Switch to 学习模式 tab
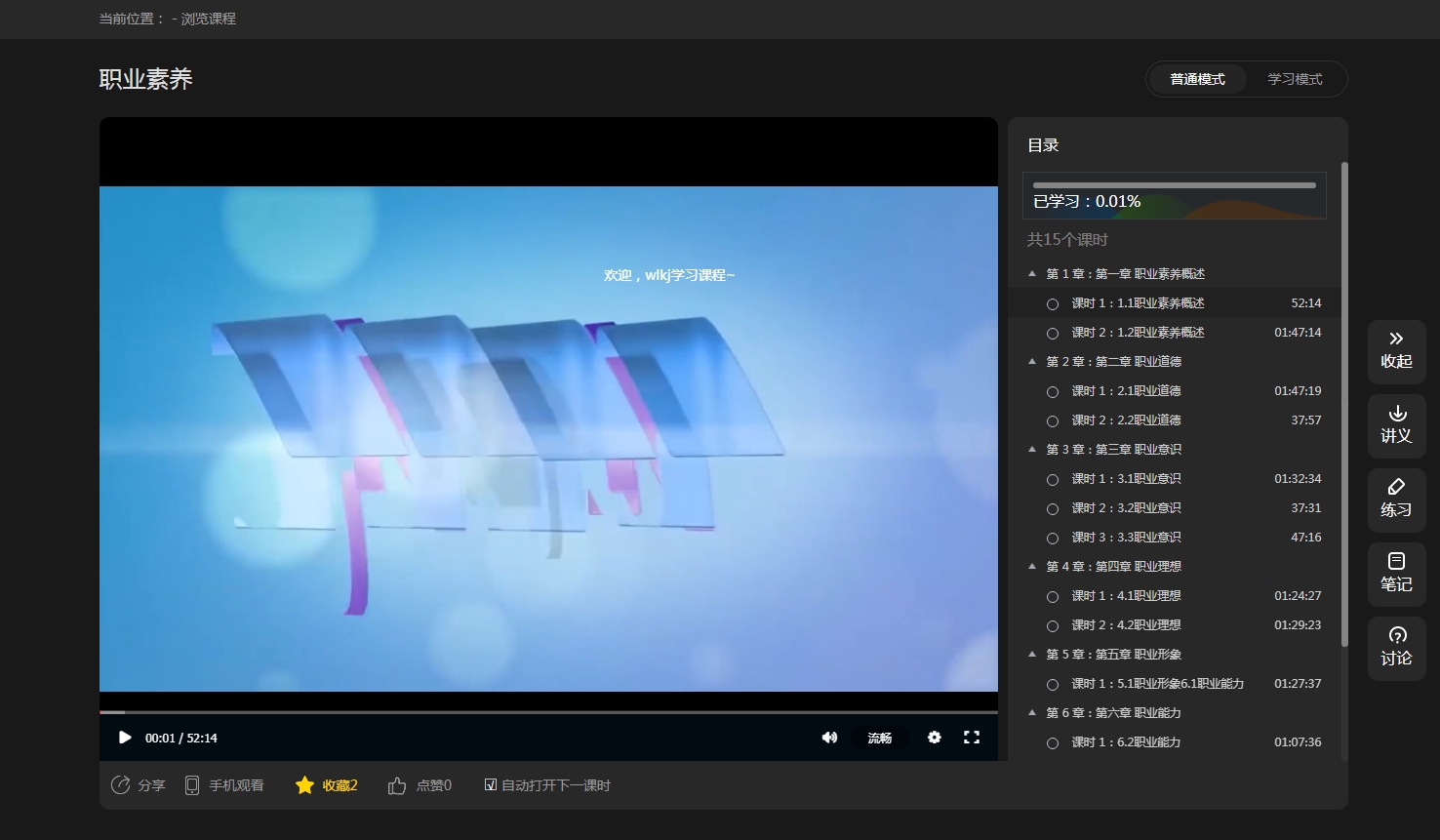1440x840 pixels. point(1295,79)
